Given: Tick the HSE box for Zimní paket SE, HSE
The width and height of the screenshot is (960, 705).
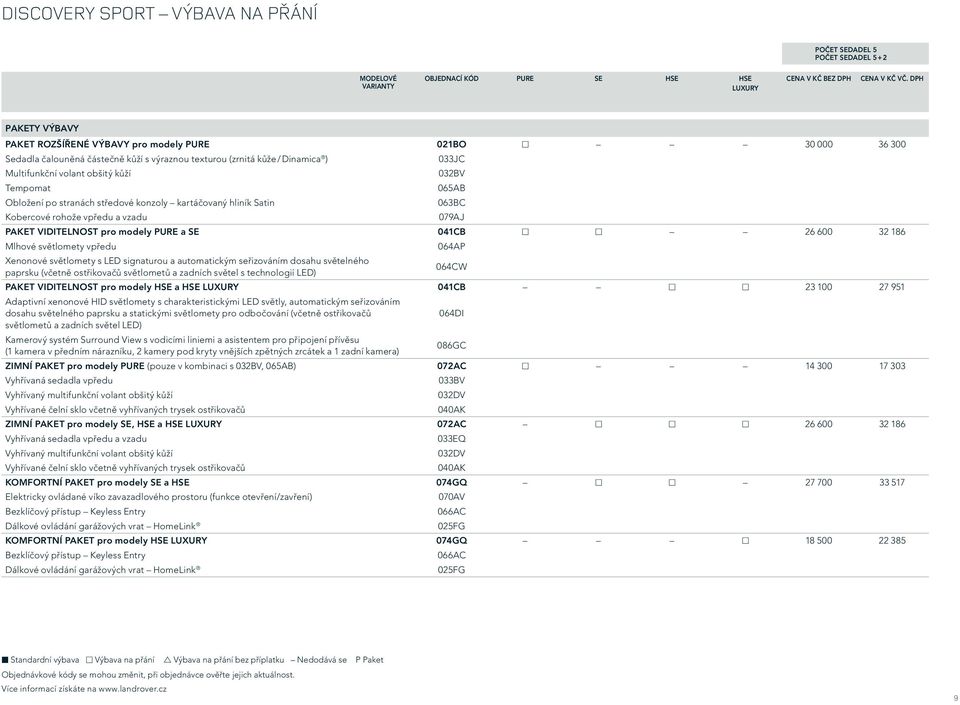Looking at the screenshot, I should (x=672, y=424).
